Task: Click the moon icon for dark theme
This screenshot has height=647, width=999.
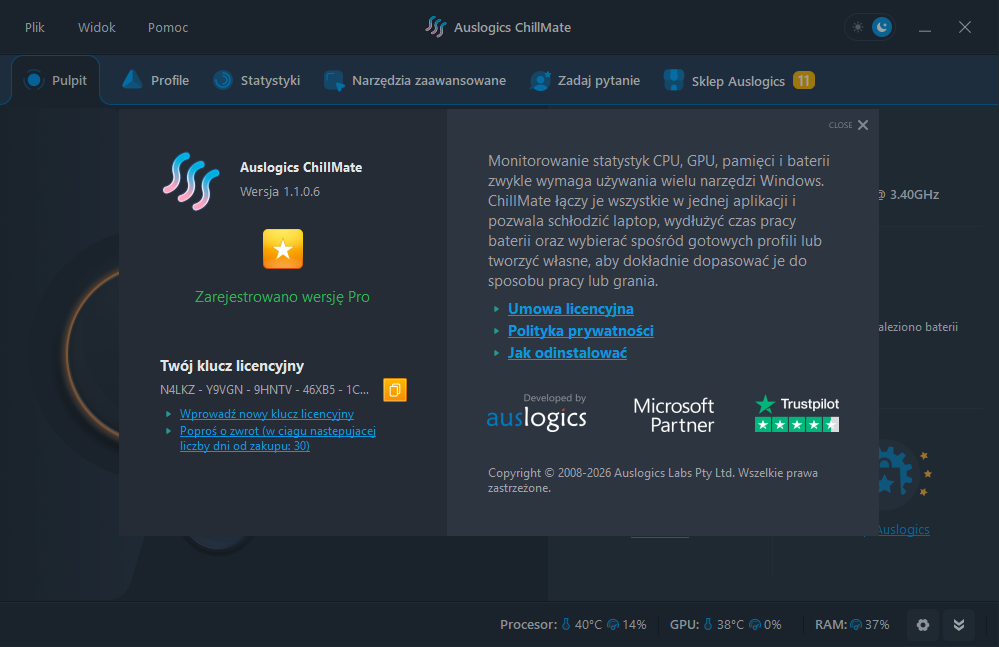Action: point(882,27)
